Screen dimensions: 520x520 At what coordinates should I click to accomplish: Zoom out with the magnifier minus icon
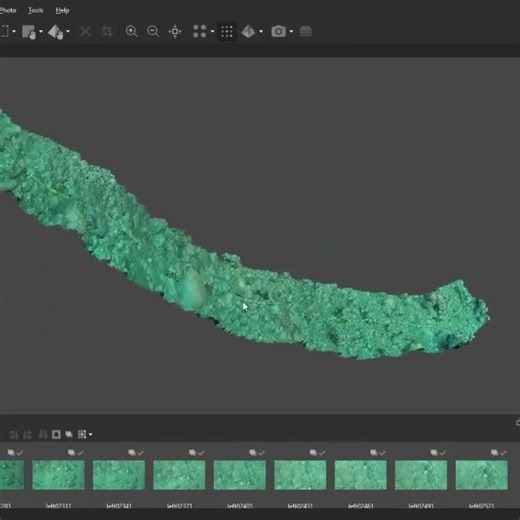coord(153,32)
